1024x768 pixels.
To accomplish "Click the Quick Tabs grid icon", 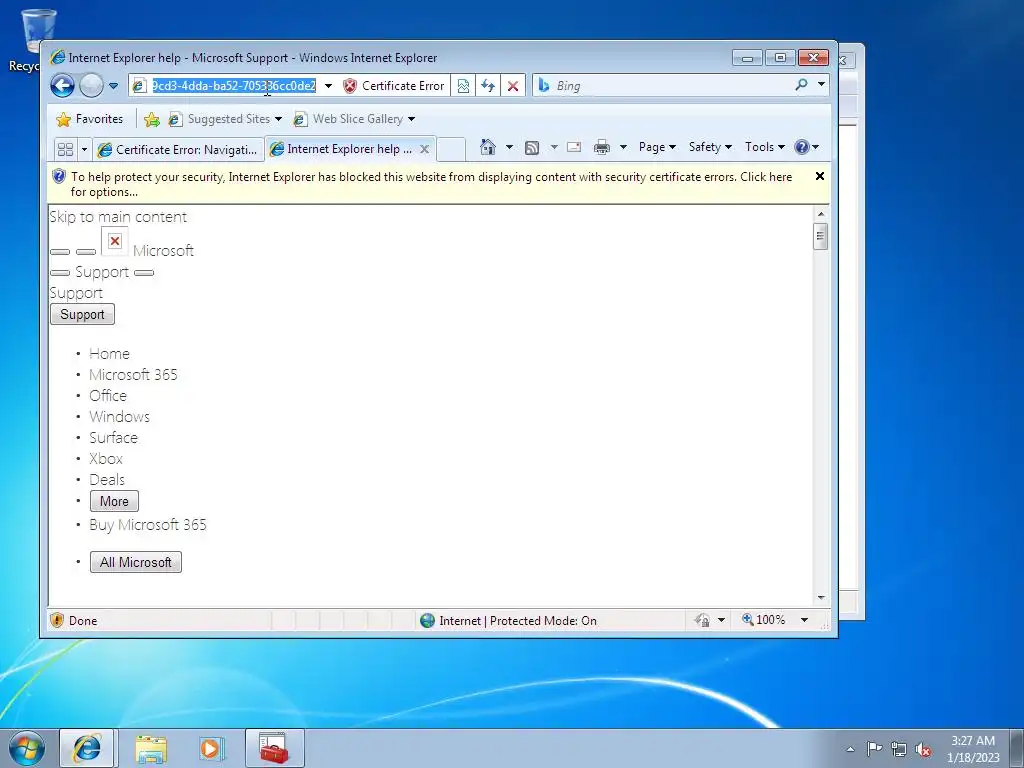I will point(65,149).
